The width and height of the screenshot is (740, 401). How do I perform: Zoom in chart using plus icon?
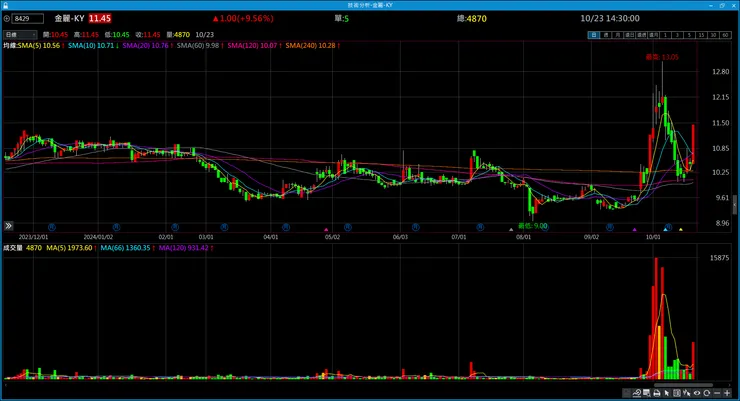pos(727,393)
